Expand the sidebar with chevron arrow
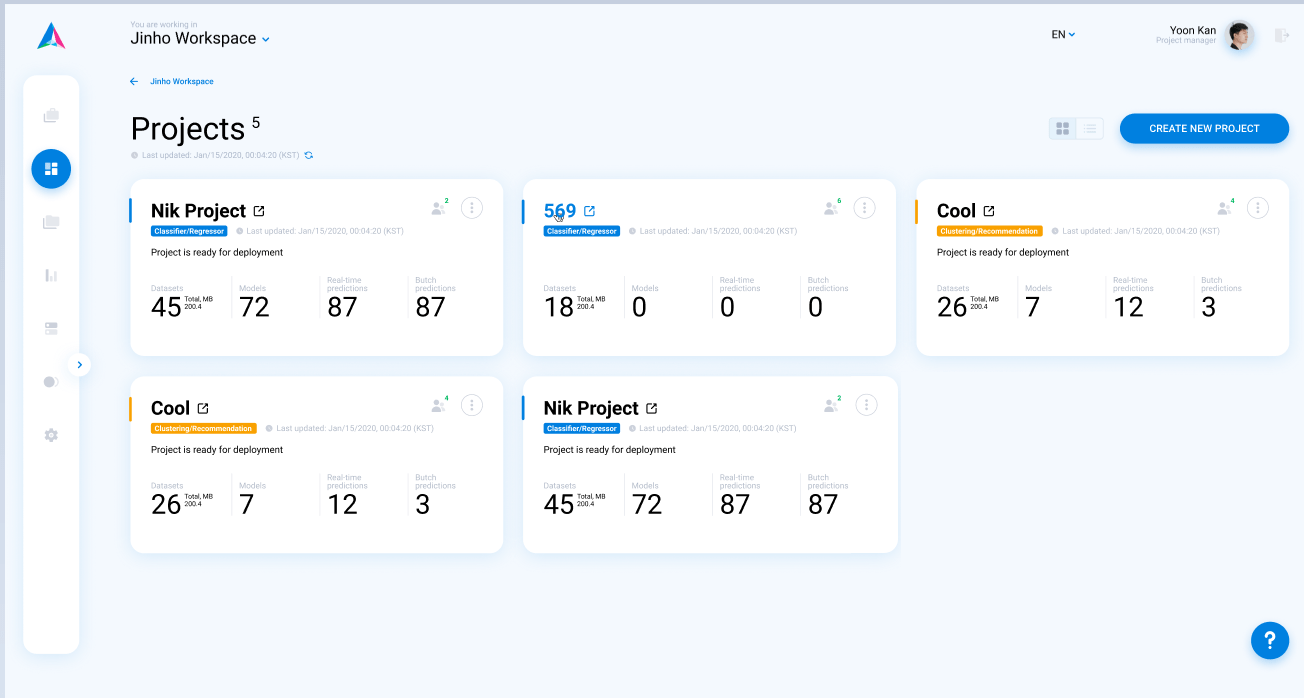The image size is (1304, 698). 80,365
